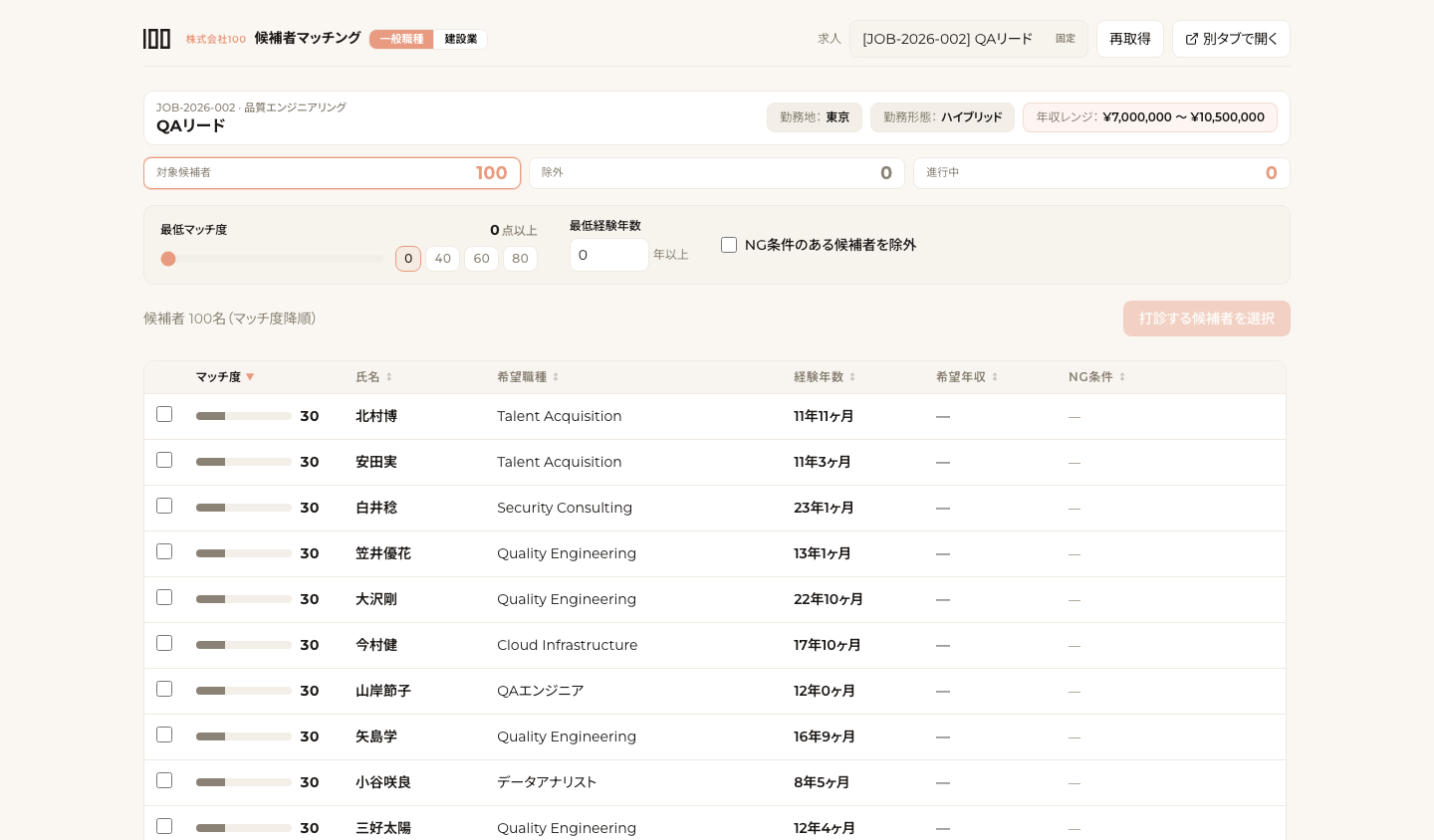Viewport: 1434px width, 840px height.
Task: Click the candidate name 大沢剛
Action: click(x=376, y=599)
